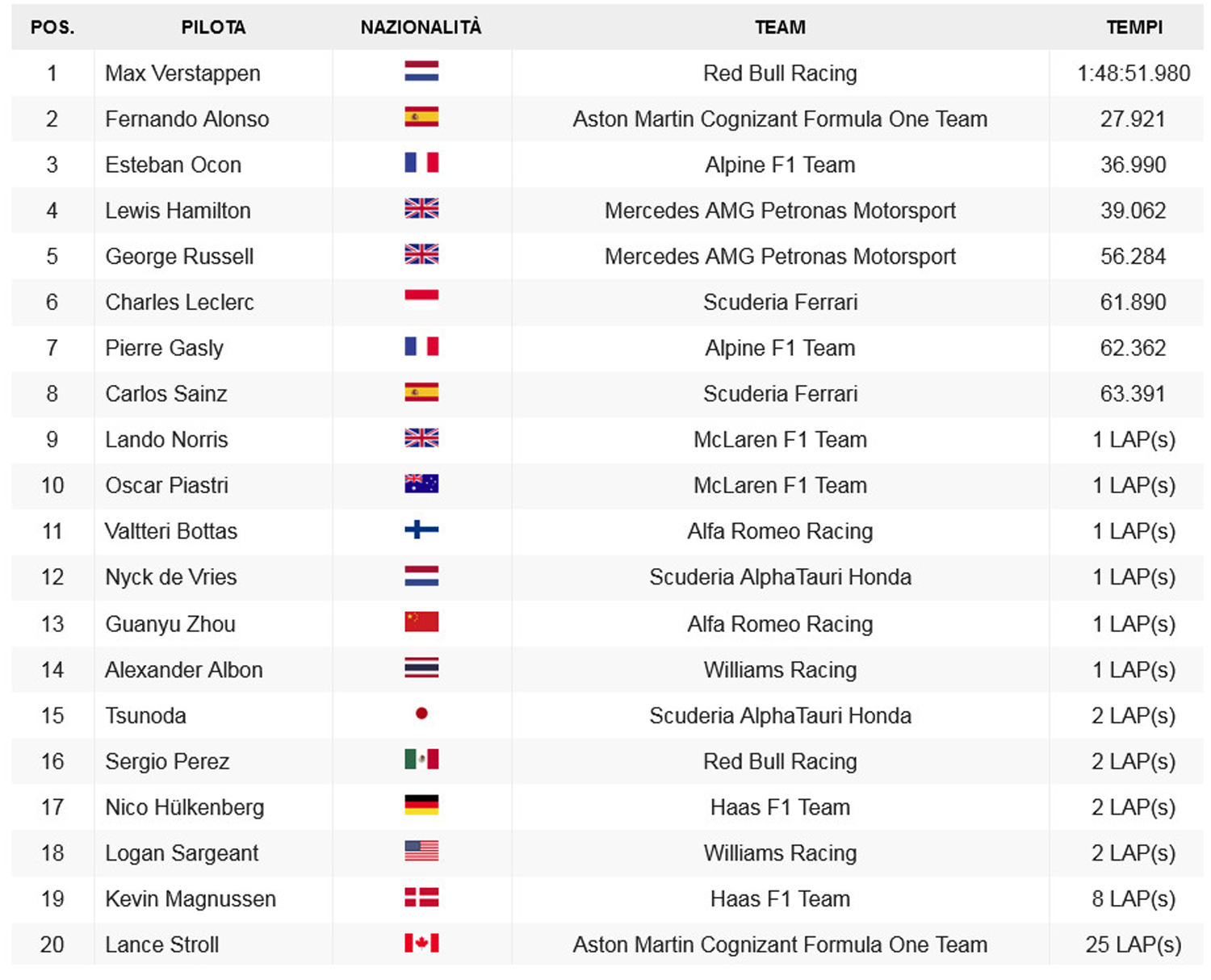
Task: Click the Australian flag in Oscar Piastri's row
Action: click(421, 484)
